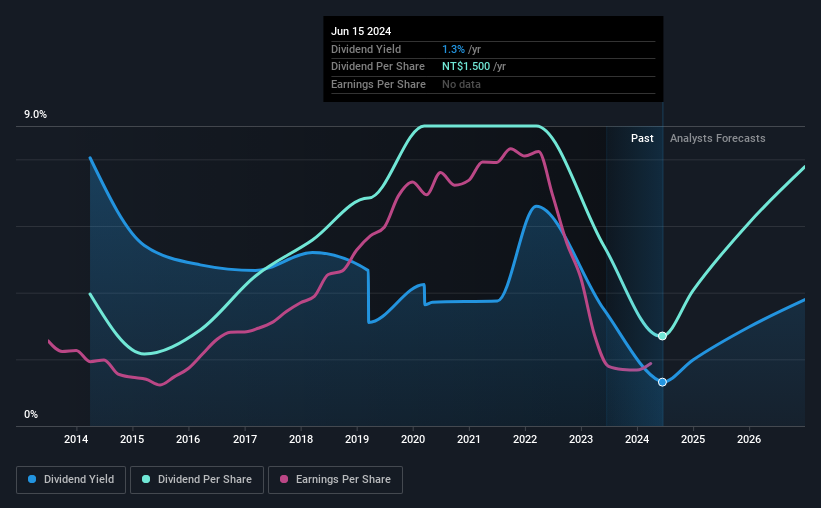Screen dimensions: 821x508
Task: Click the 2021 x-axis label
Action: [x=469, y=439]
